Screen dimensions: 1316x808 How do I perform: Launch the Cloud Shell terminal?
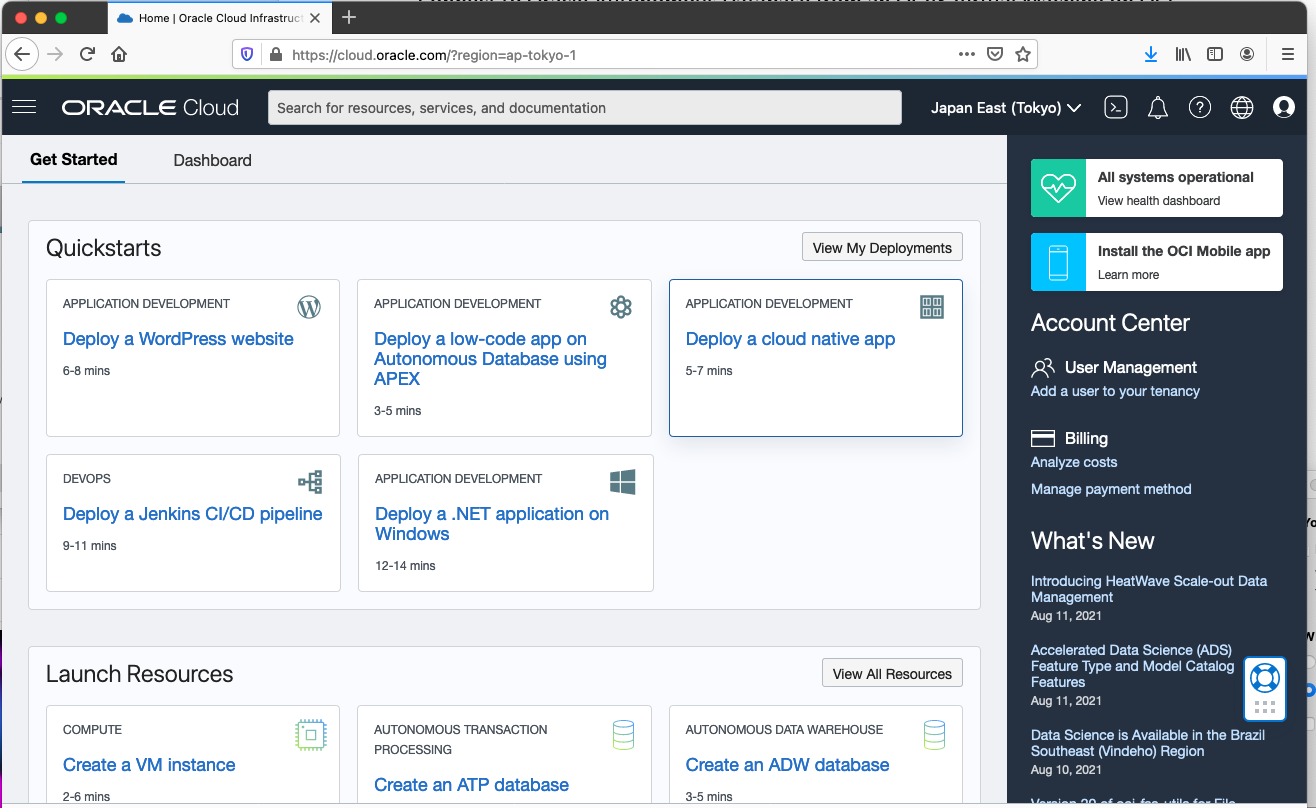(1116, 107)
